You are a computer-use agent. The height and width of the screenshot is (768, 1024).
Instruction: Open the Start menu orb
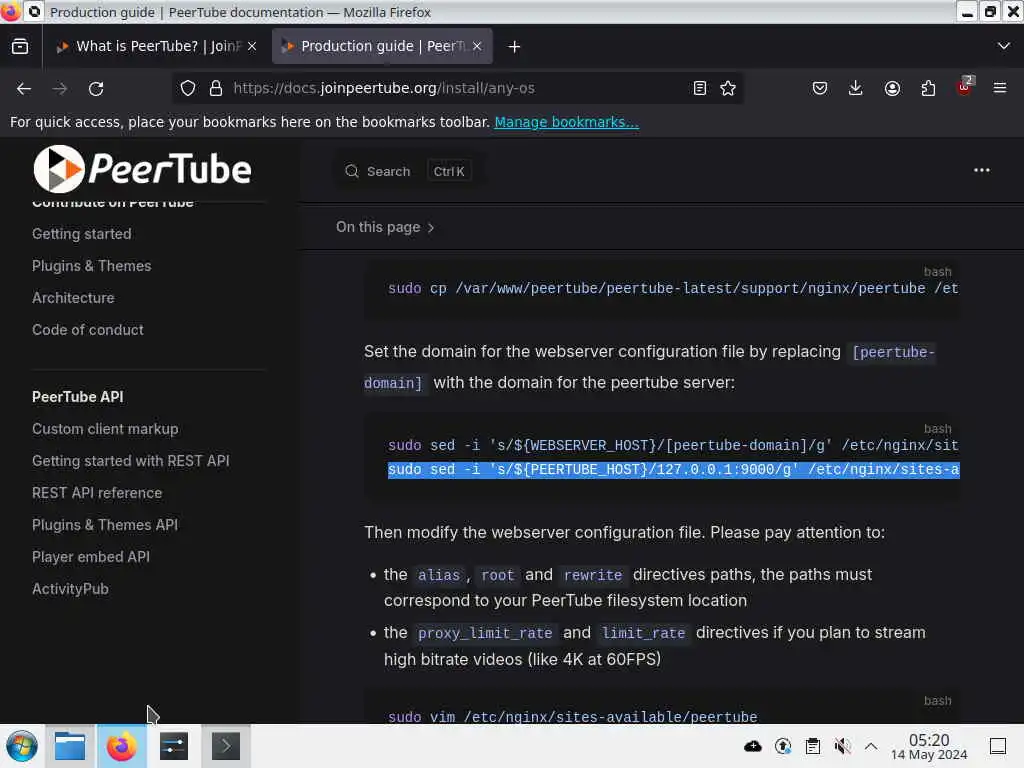[22, 746]
